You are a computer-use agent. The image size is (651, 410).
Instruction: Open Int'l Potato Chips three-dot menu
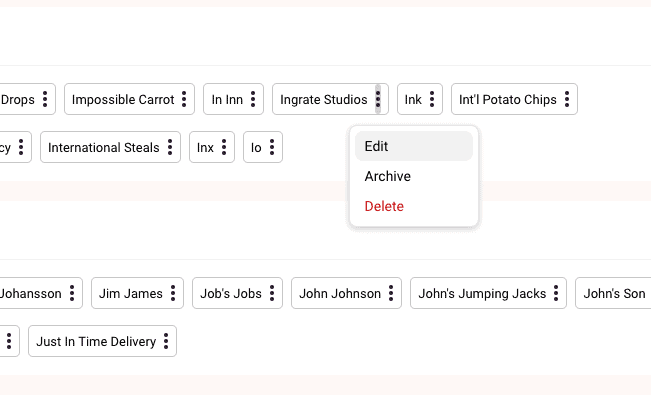(567, 100)
